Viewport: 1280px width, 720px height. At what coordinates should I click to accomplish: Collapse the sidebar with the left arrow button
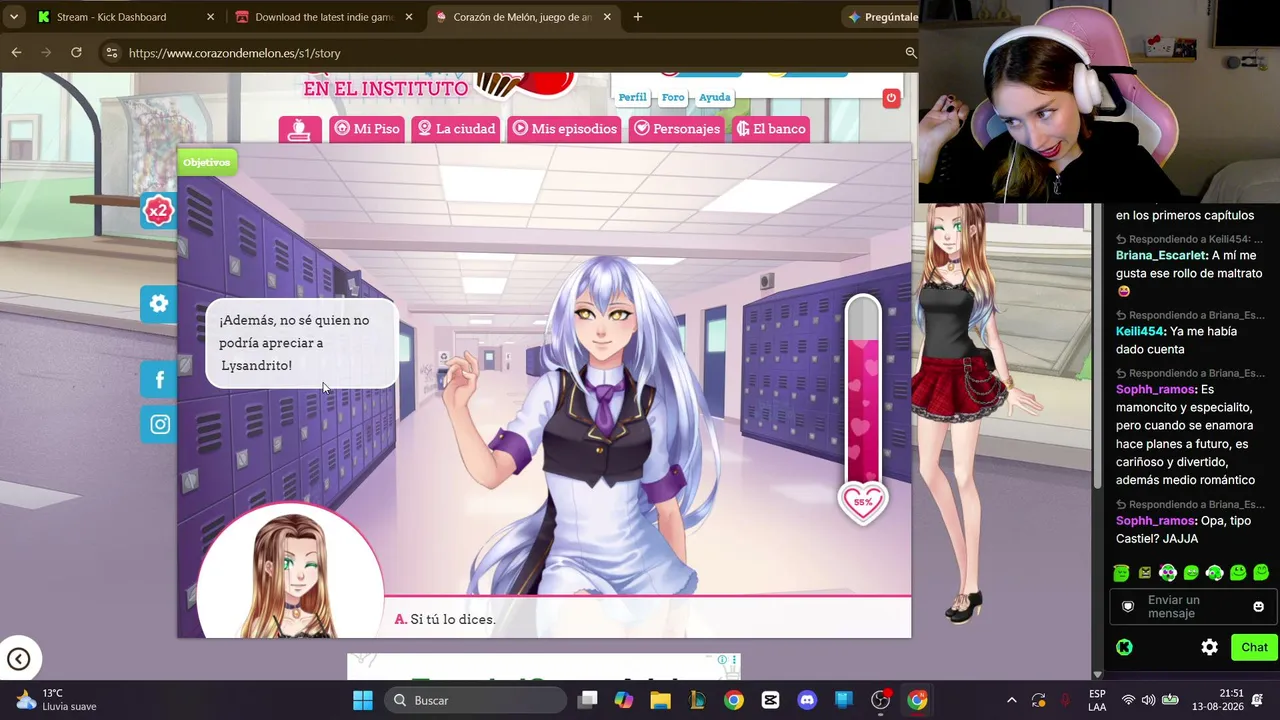point(18,659)
